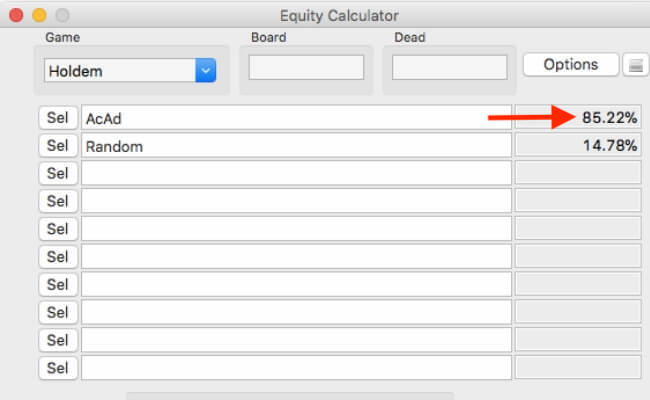This screenshot has width=650, height=400.
Task: Minimize window using the yellow button
Action: coord(40,15)
